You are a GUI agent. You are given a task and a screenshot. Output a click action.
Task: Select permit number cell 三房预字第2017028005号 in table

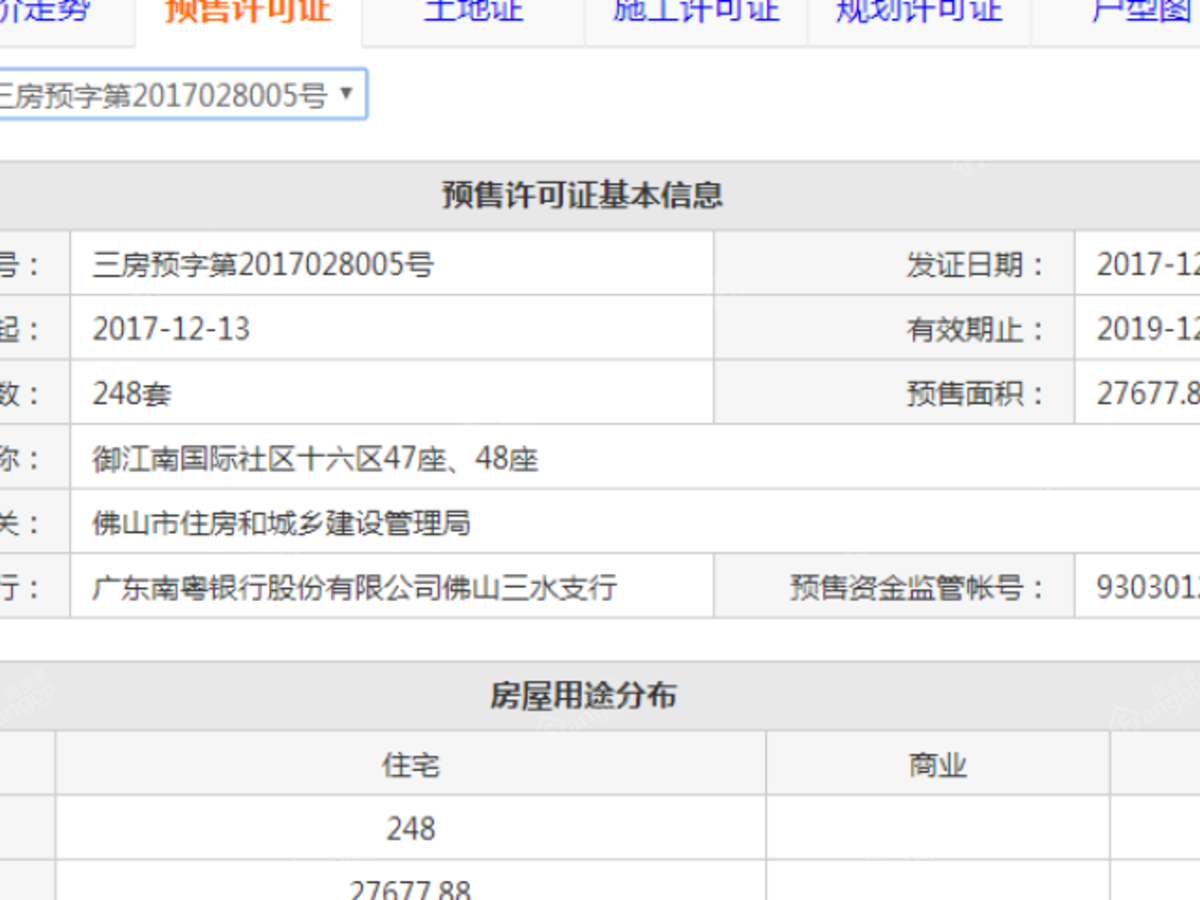click(392, 264)
